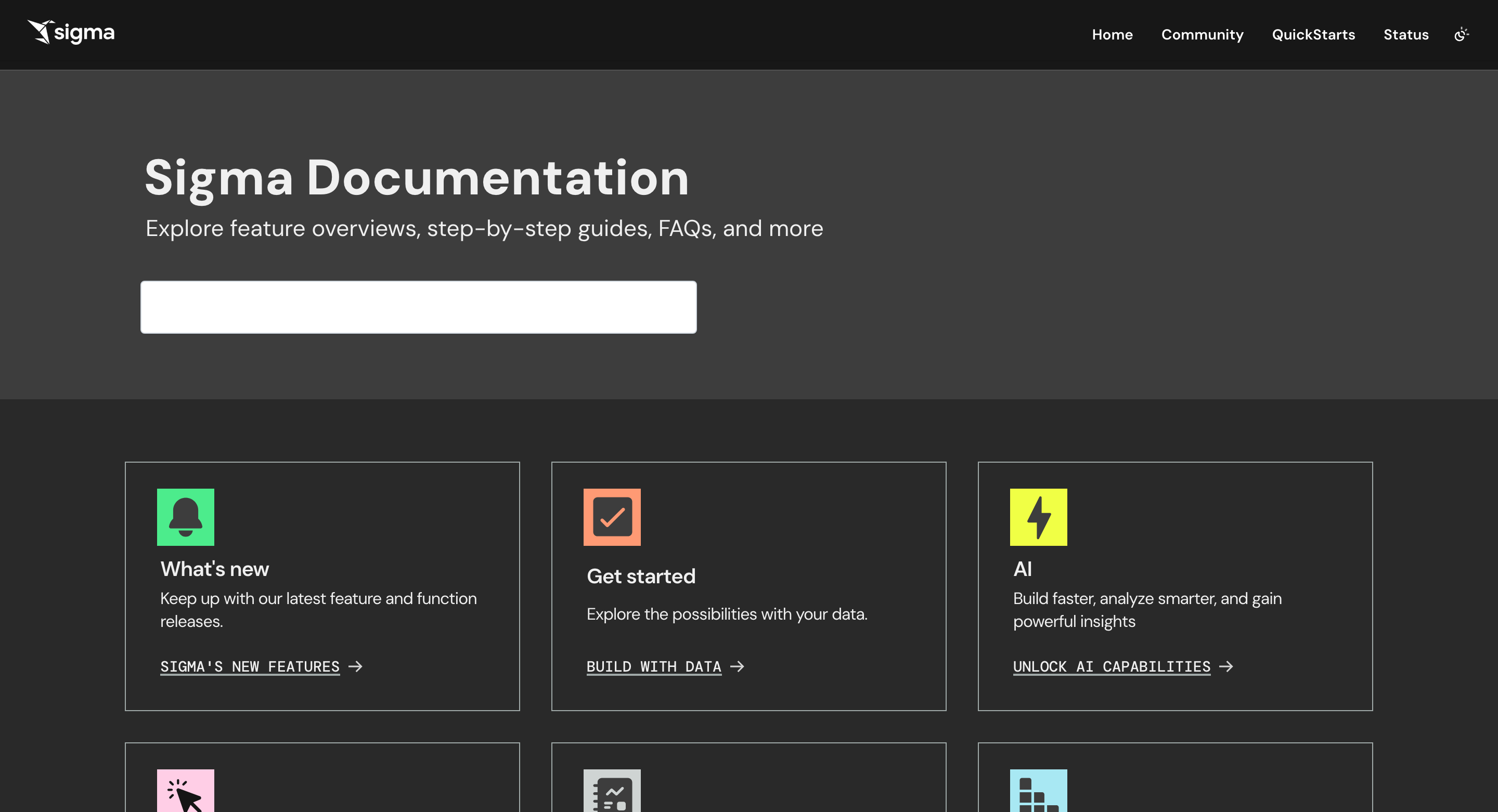Image resolution: width=1498 pixels, height=812 pixels.
Task: Click the Sigma logo in the header
Action: (x=71, y=32)
